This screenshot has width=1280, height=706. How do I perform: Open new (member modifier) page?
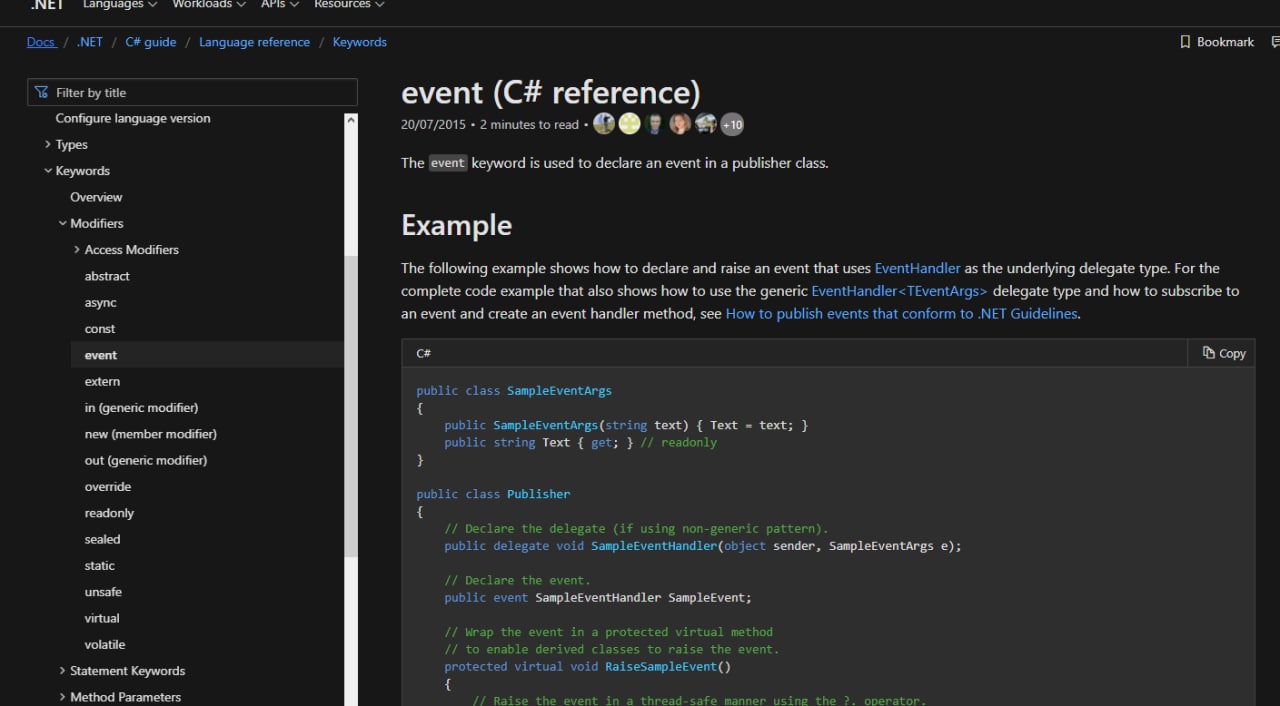pos(150,434)
